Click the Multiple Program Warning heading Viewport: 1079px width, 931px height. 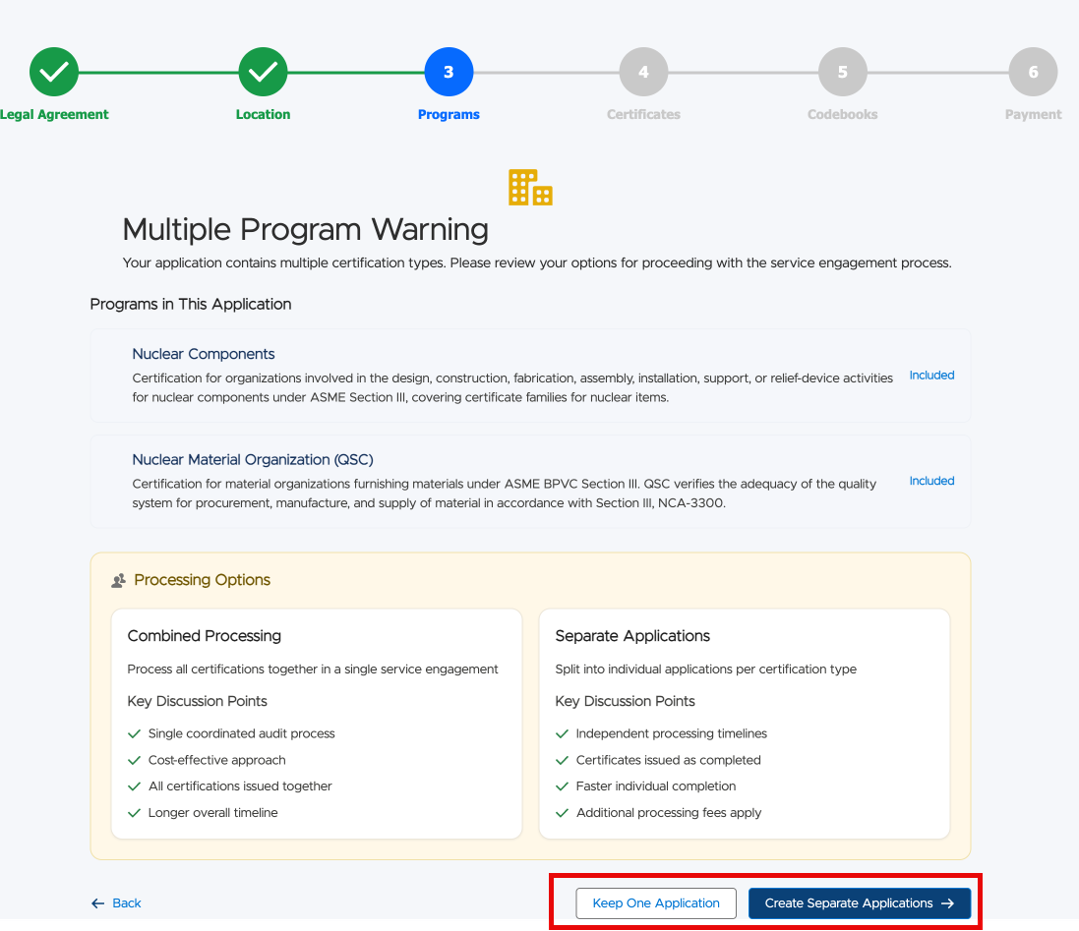[x=306, y=229]
